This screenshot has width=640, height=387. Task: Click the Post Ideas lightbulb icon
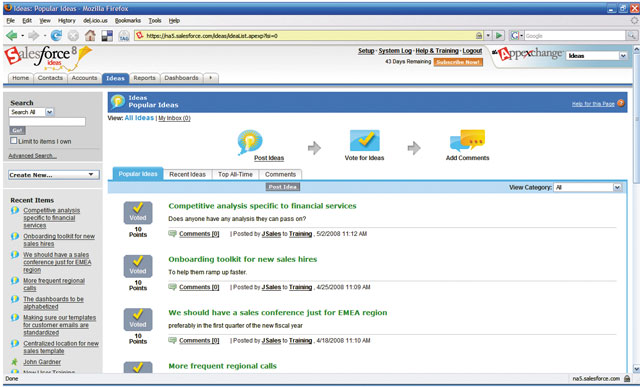click(250, 142)
